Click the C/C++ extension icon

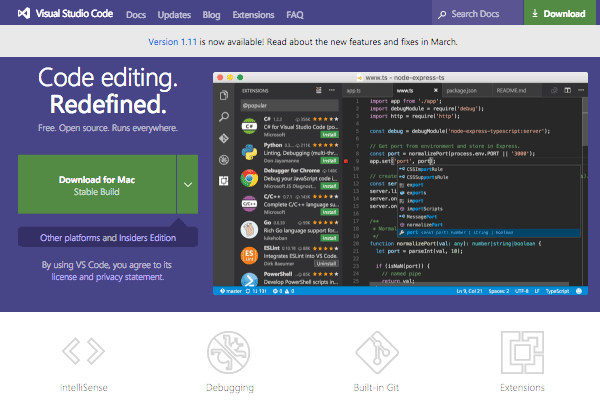(x=249, y=203)
